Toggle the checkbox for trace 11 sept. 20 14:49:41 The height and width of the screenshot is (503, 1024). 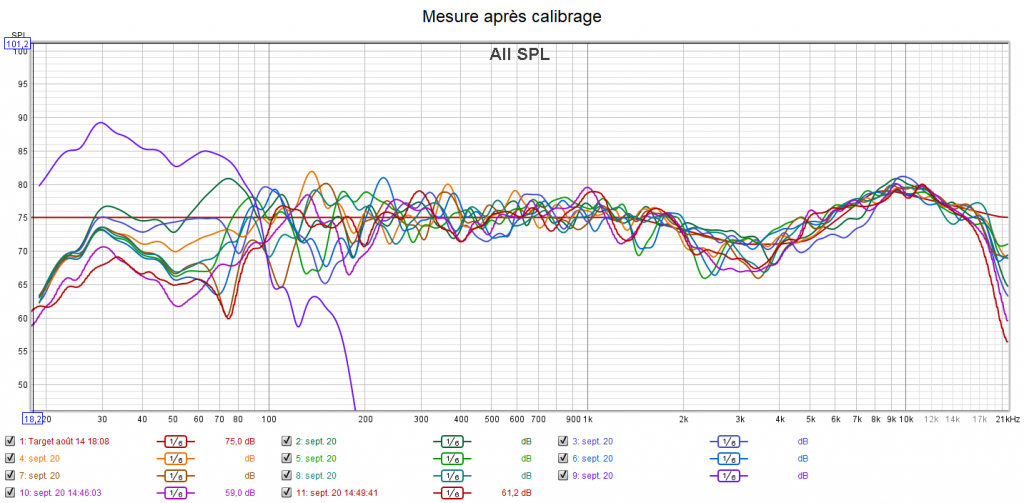point(287,493)
